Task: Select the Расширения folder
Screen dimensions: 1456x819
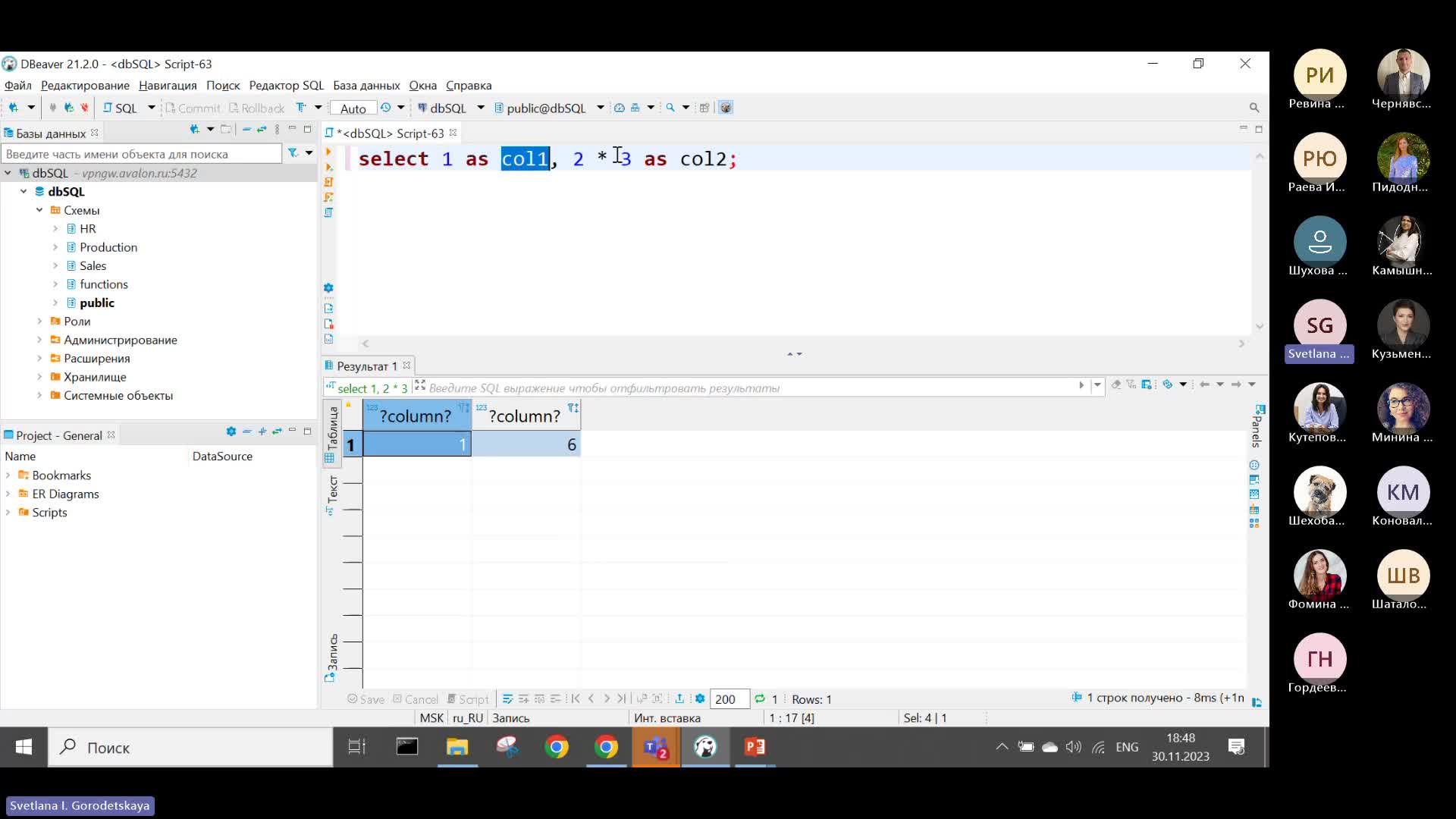Action: [x=96, y=358]
